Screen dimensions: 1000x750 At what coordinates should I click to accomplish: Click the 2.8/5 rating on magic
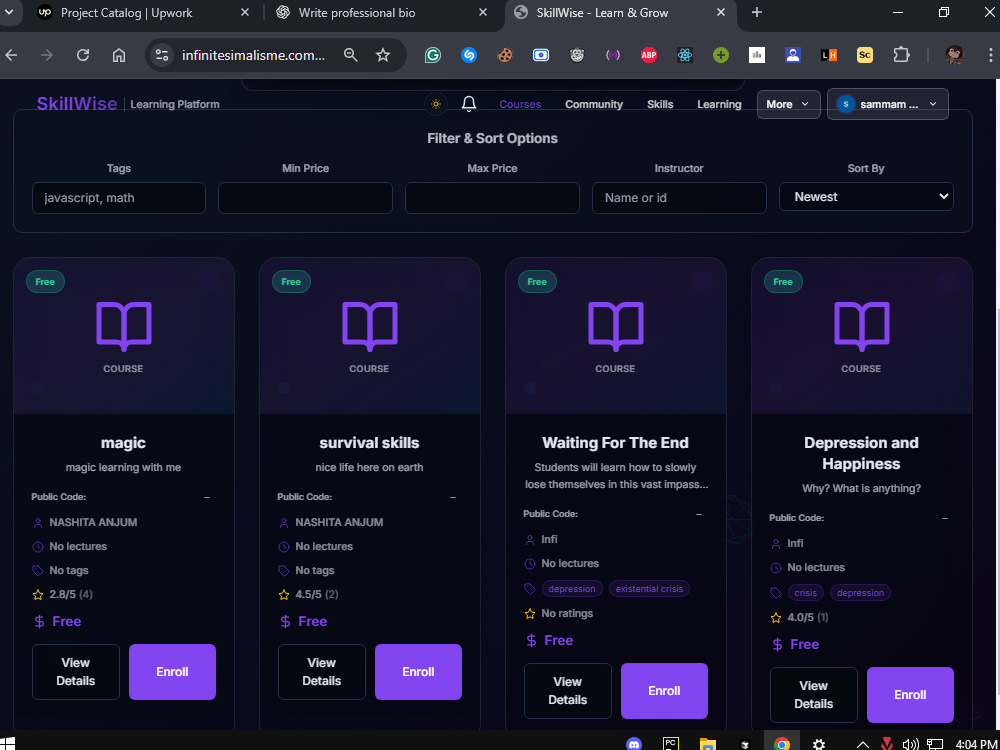point(62,594)
